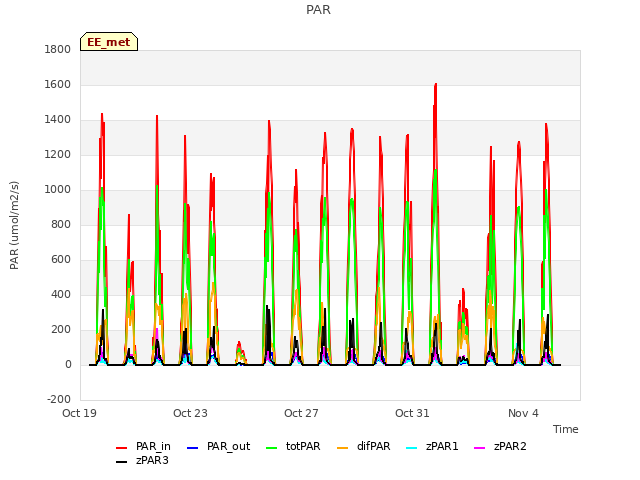640x480 pixels.
Task: Click the PAR (umol/m2/s) y-axis label
Action: (x=14, y=225)
